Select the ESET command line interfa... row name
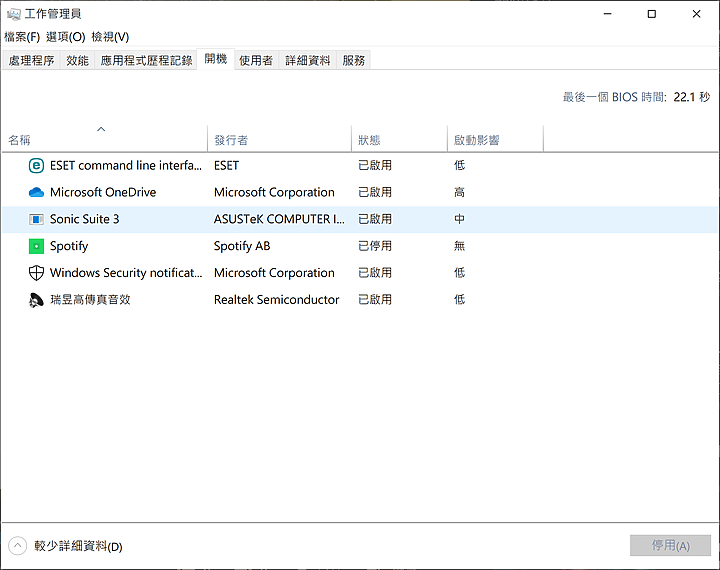This screenshot has width=720, height=570. click(x=126, y=165)
